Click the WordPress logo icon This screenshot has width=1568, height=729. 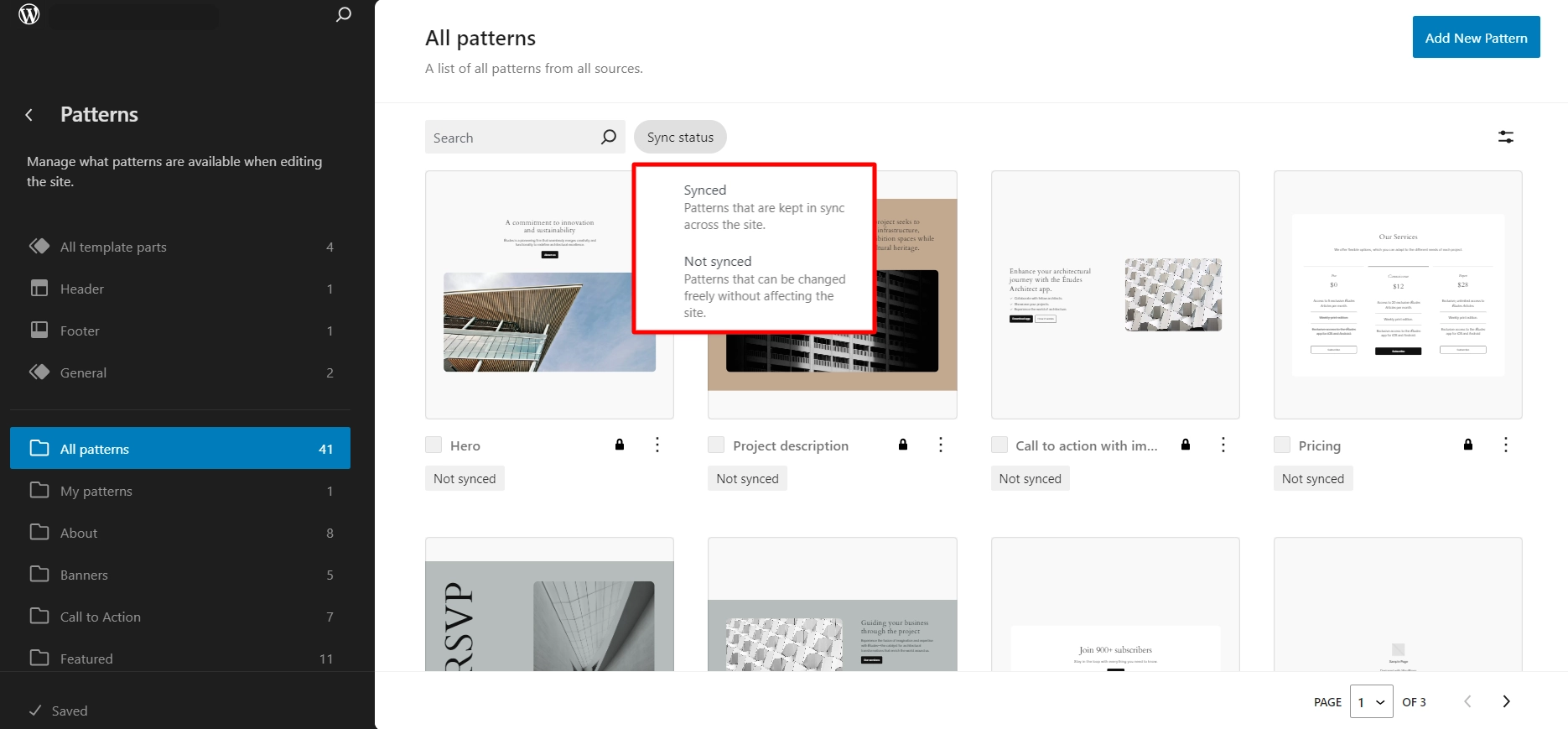tap(29, 14)
